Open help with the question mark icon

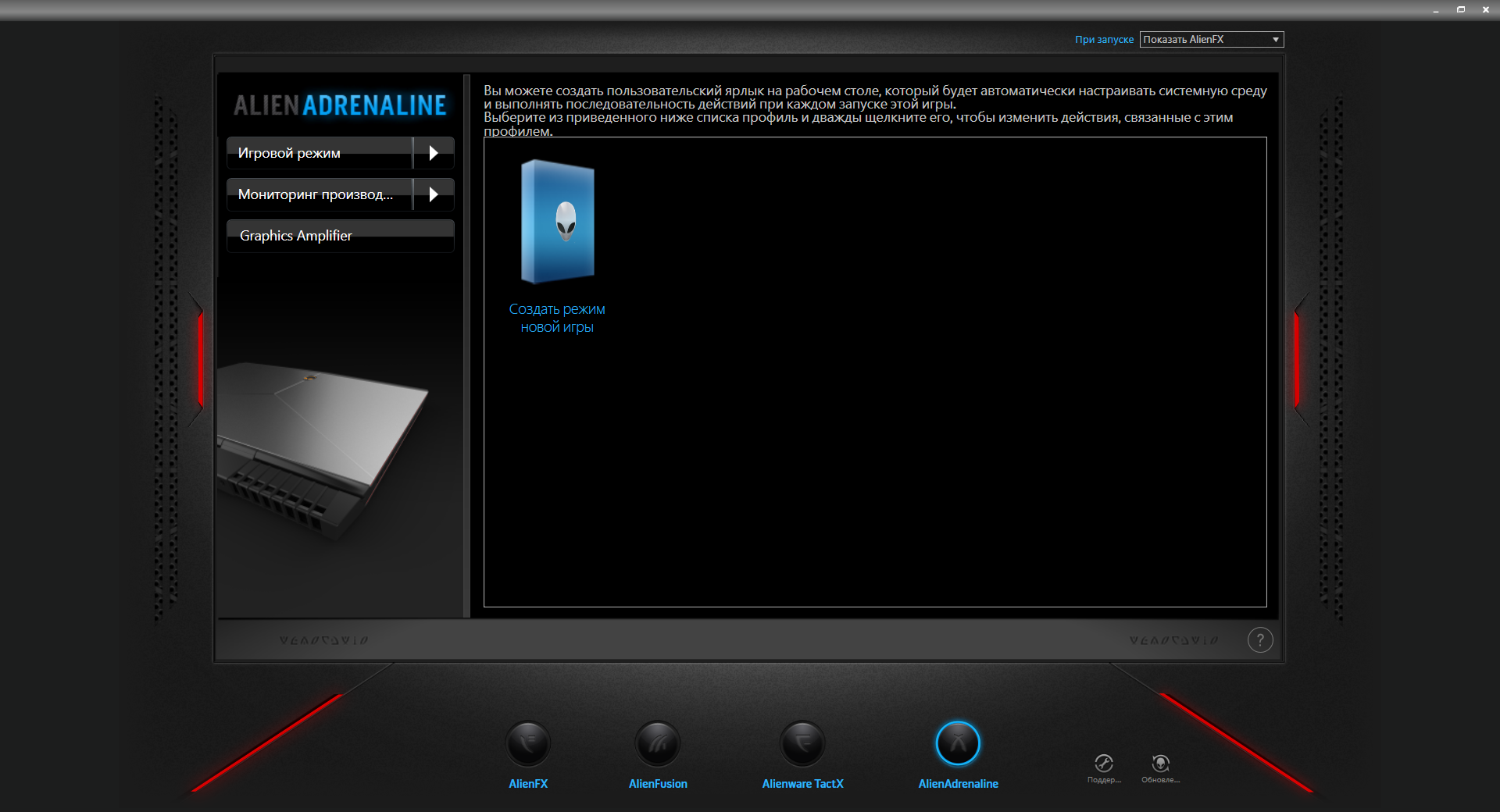1260,640
